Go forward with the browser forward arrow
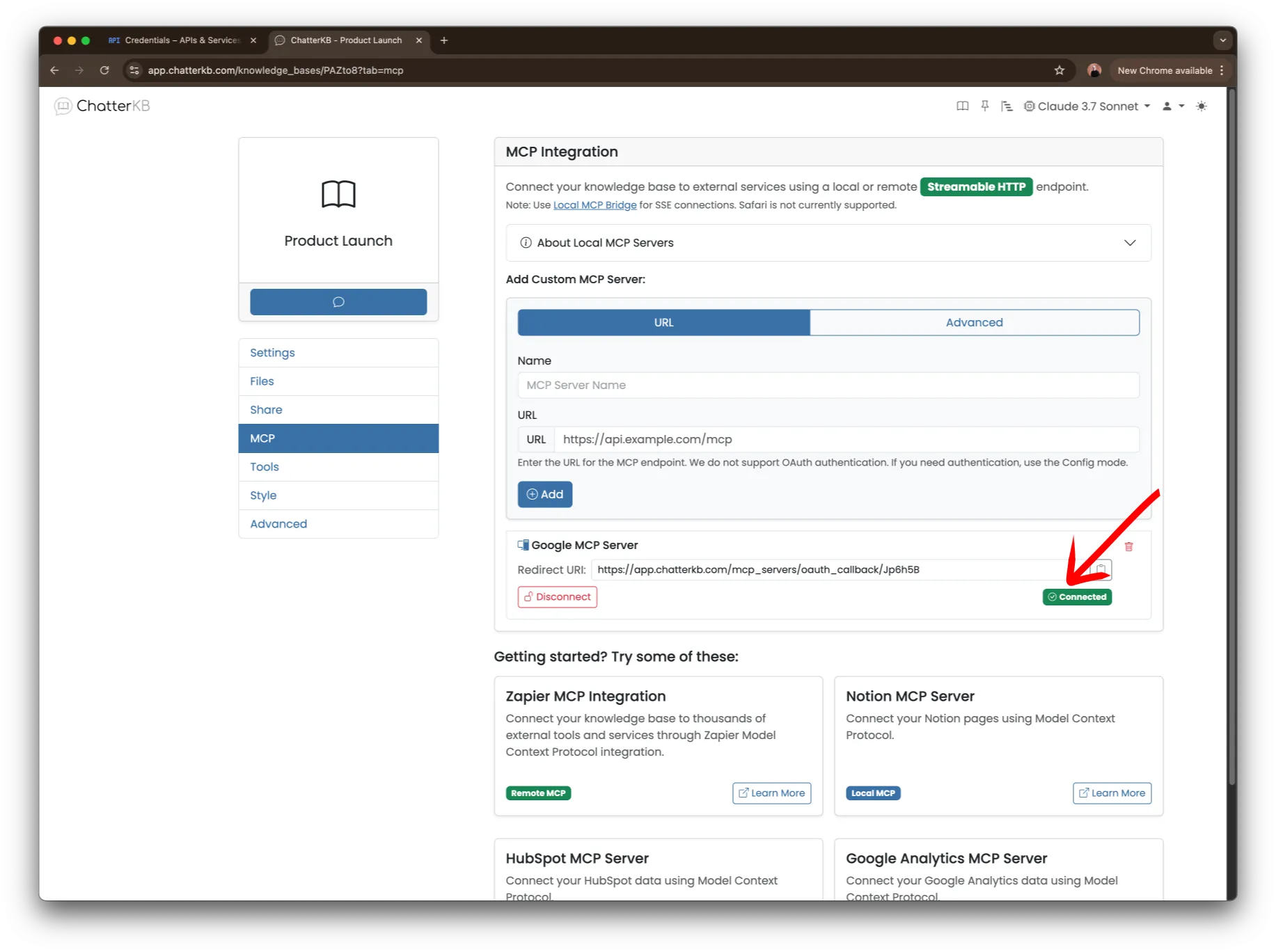 coord(79,70)
